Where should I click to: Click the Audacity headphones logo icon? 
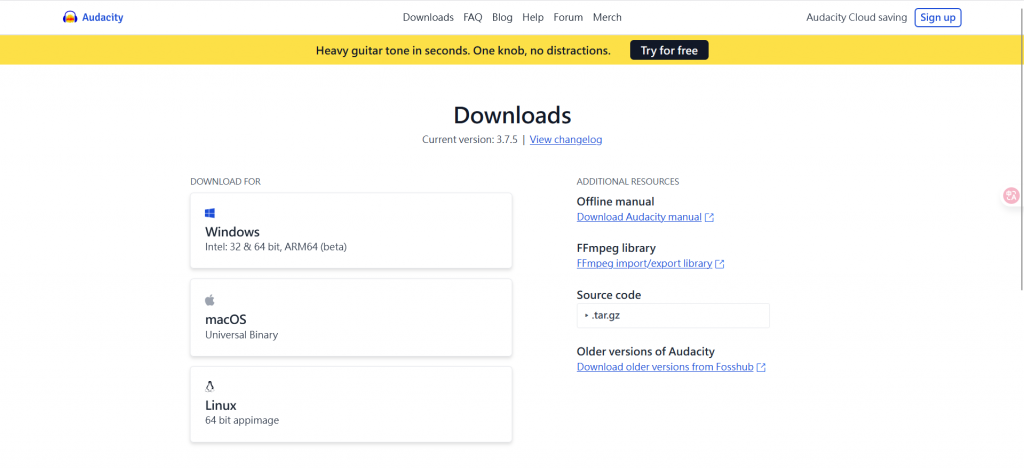coord(70,18)
